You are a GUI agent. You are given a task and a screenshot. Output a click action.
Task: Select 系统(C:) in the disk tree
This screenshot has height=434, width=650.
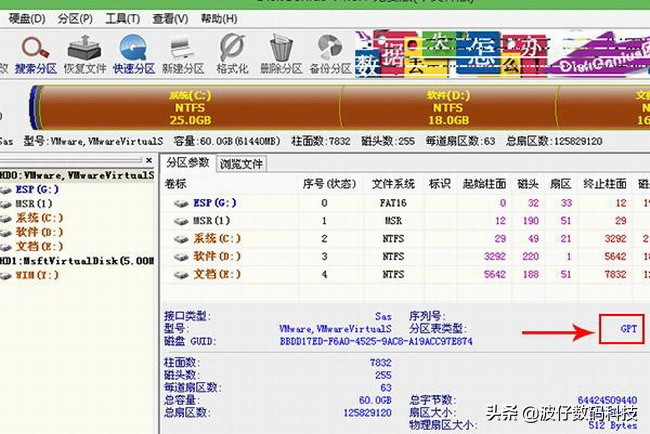[x=39, y=218]
